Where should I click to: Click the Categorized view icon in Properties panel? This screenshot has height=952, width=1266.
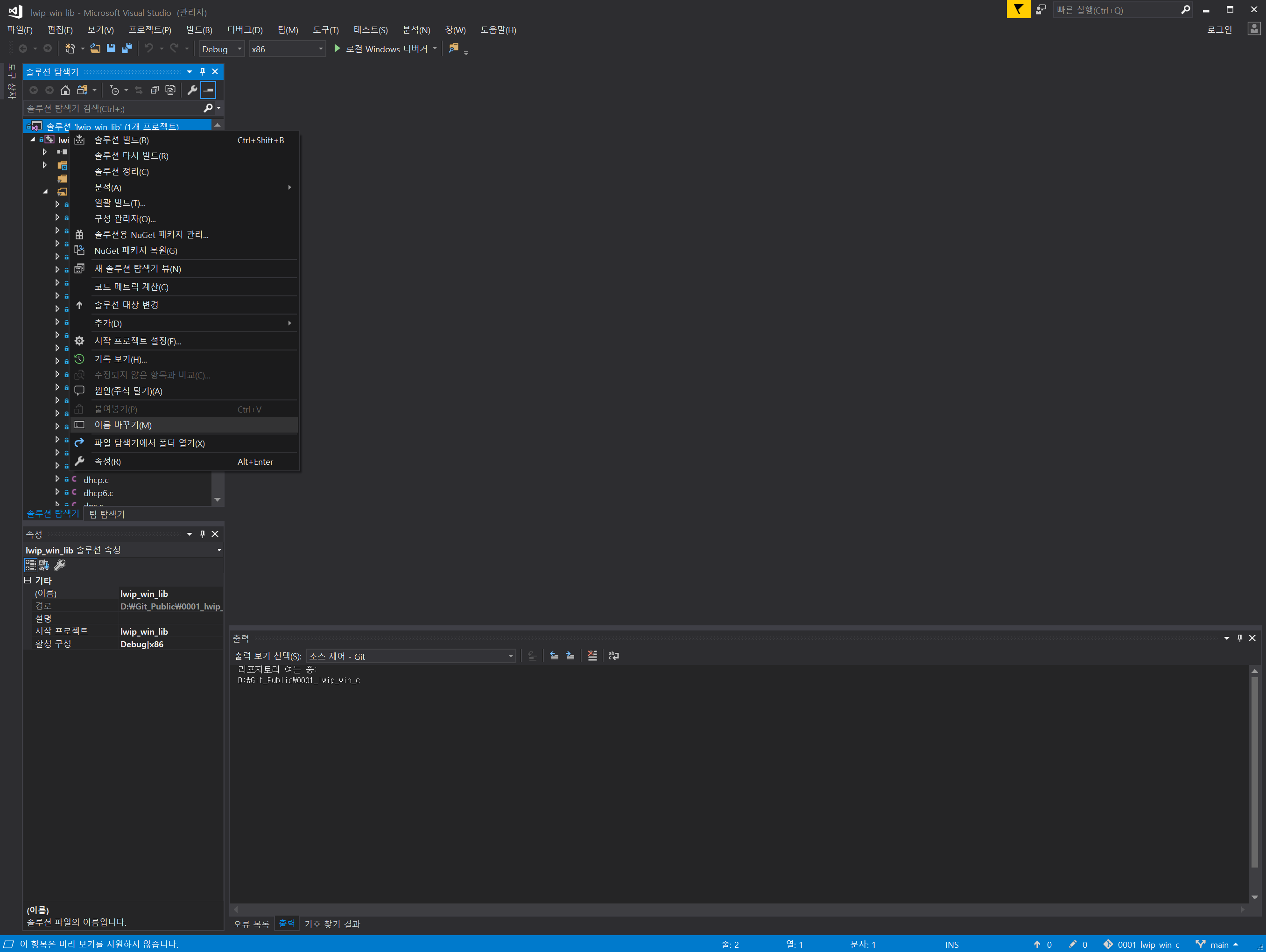(x=30, y=565)
